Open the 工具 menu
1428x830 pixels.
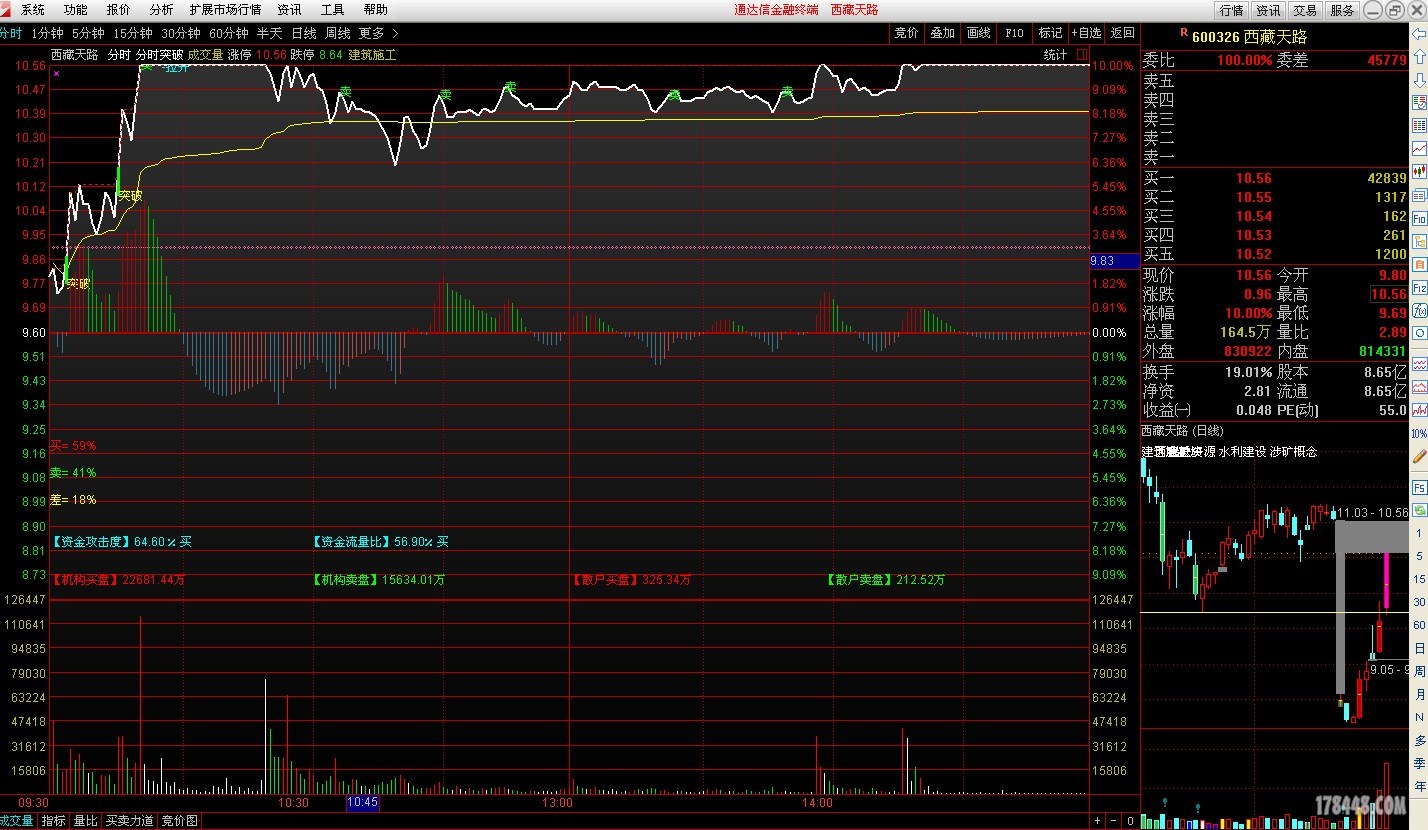click(332, 10)
